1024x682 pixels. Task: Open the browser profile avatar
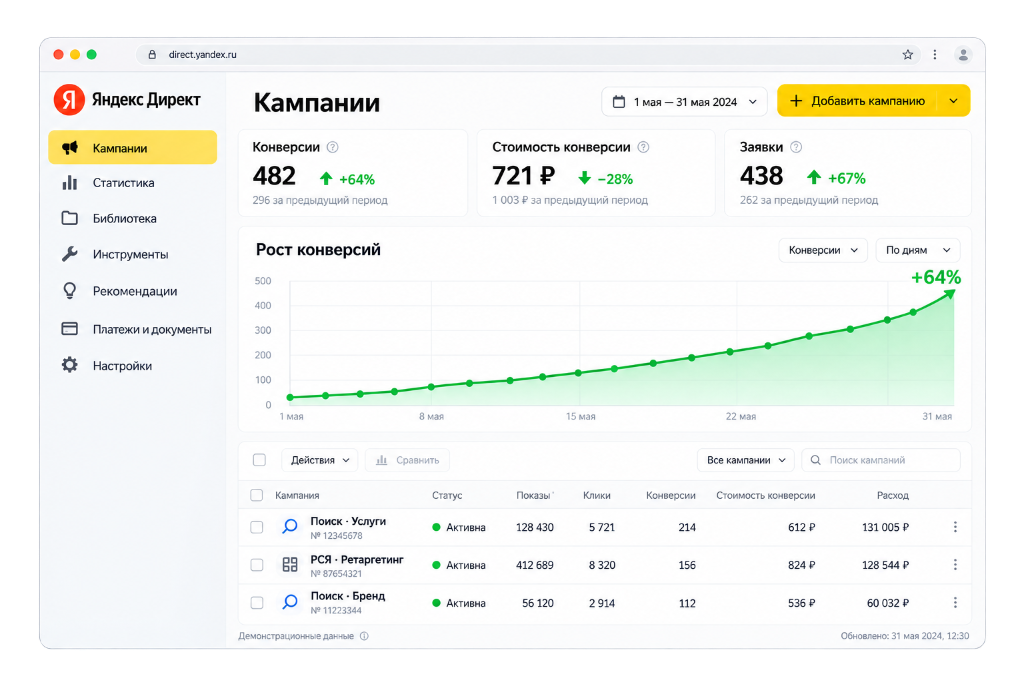click(963, 55)
